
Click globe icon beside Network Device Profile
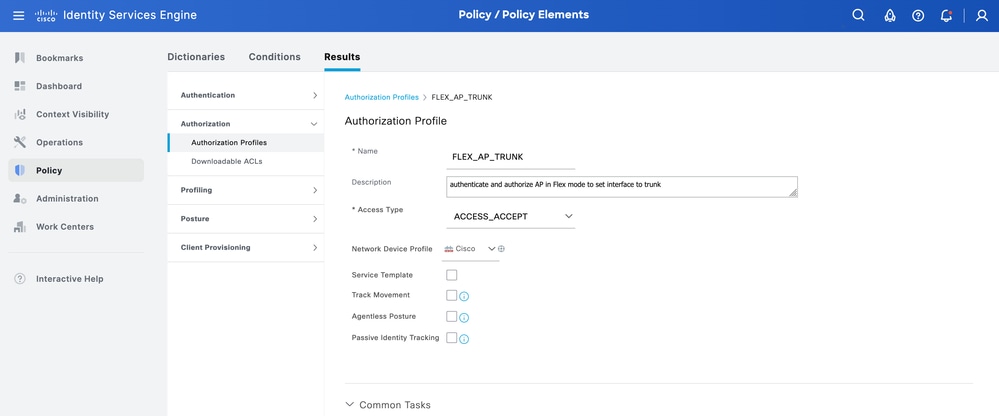click(x=501, y=249)
